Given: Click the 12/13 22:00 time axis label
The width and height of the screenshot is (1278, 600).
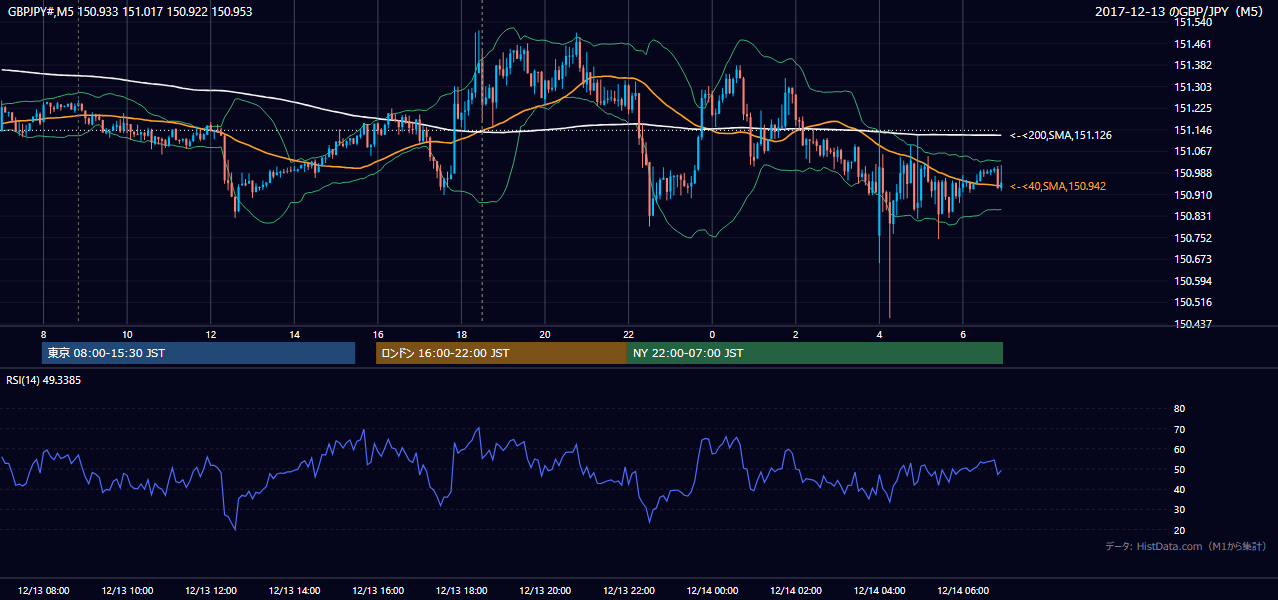Looking at the screenshot, I should [628, 591].
